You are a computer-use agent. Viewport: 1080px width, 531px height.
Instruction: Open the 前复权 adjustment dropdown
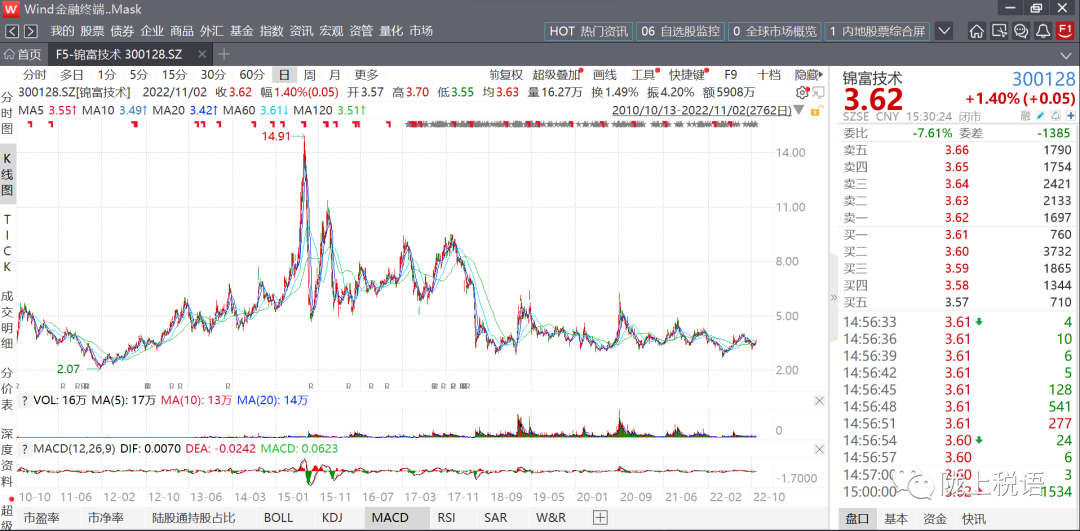click(x=506, y=75)
